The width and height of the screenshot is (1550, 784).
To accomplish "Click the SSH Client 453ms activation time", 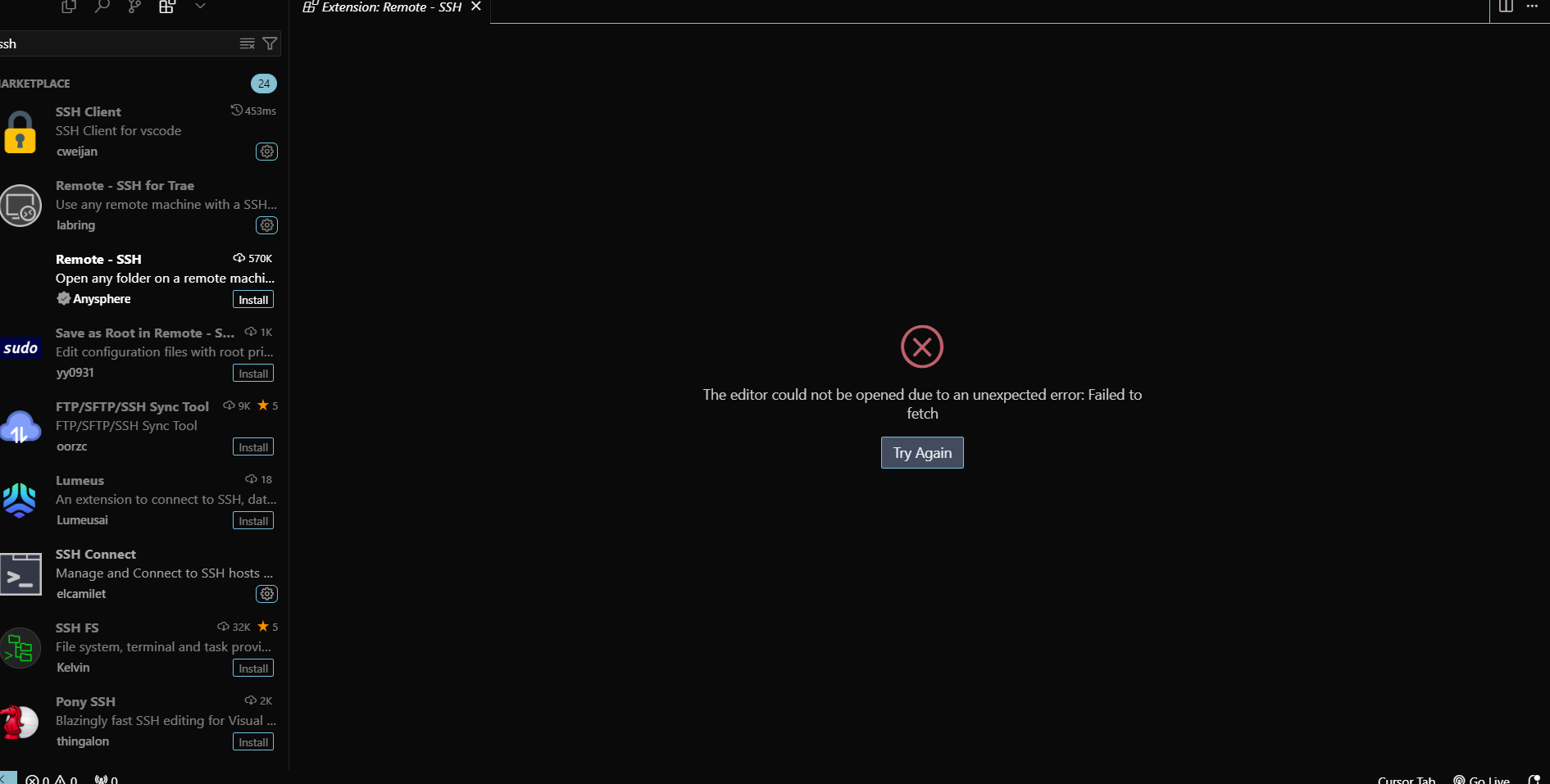I will tap(254, 111).
